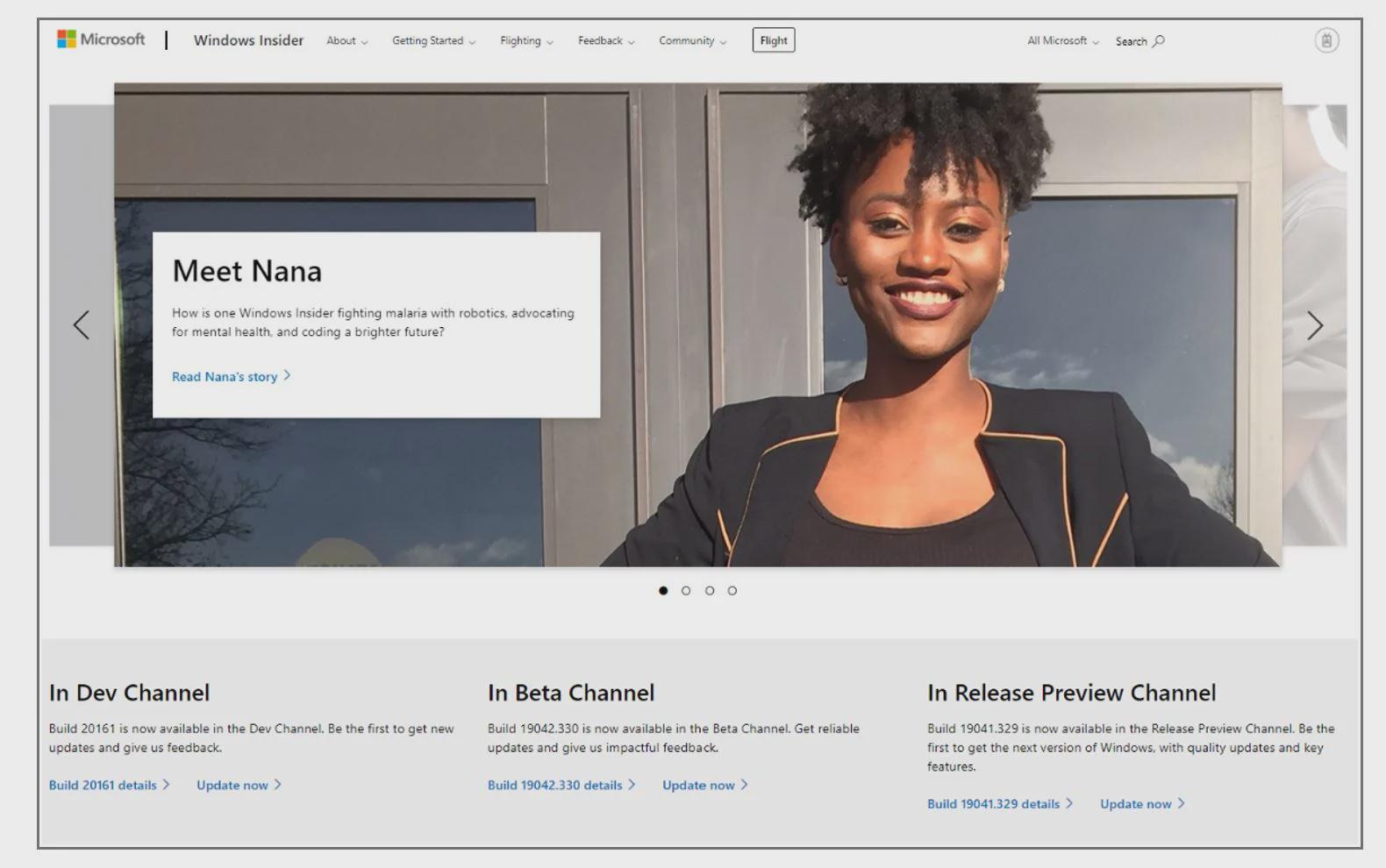Expand the Feedback menu

point(606,40)
